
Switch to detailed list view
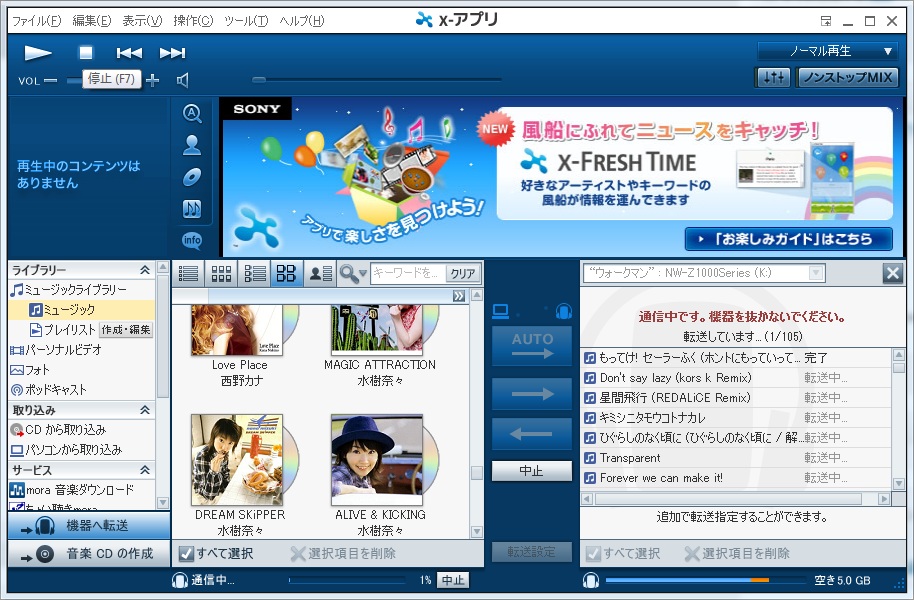(x=254, y=273)
